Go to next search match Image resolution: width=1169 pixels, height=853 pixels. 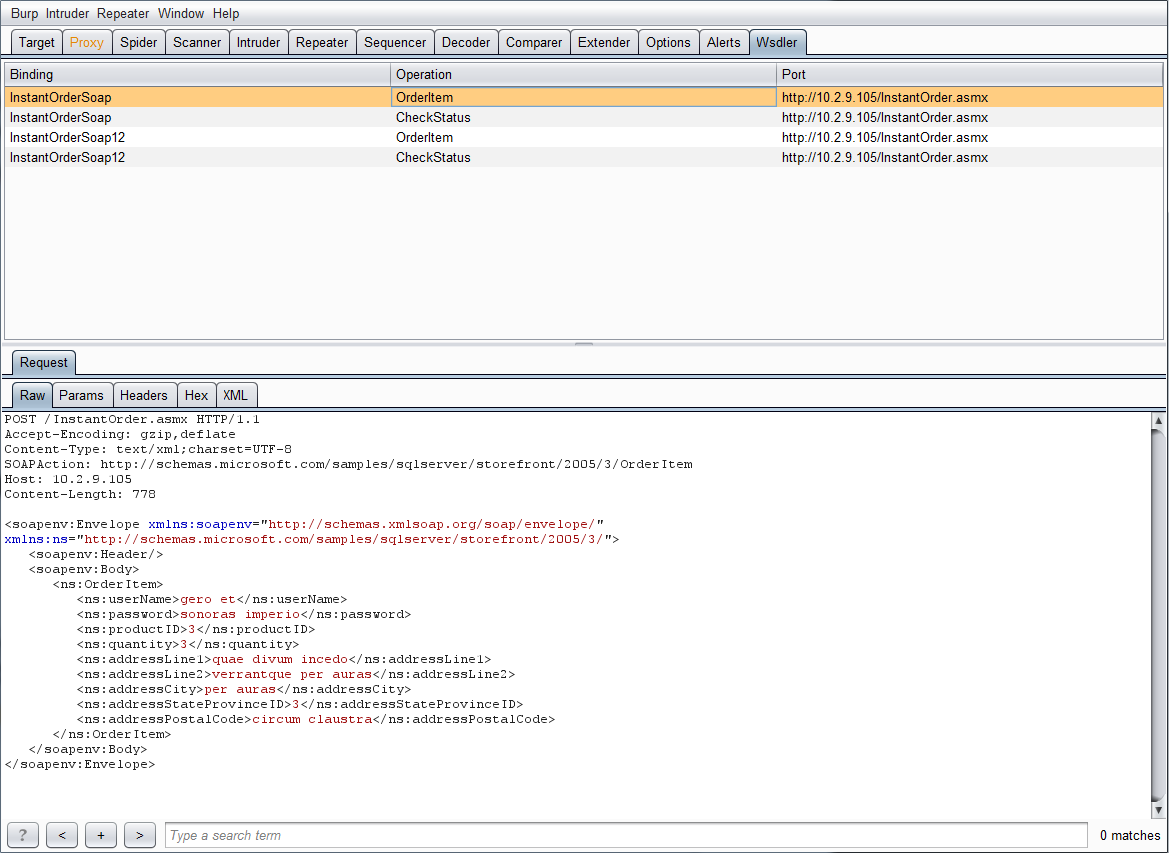click(139, 835)
